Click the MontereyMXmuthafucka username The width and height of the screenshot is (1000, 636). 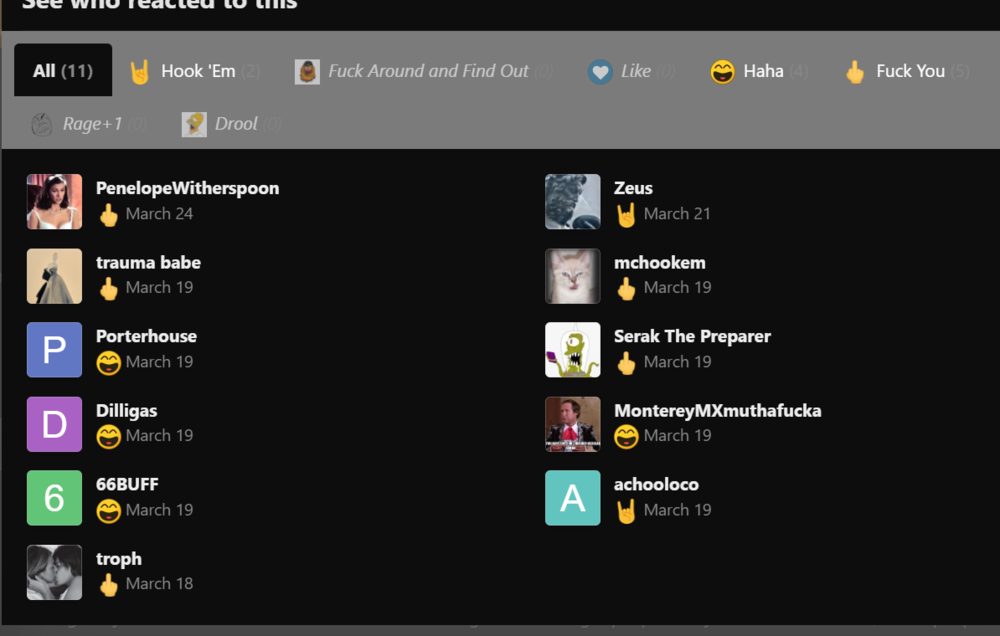tap(717, 411)
